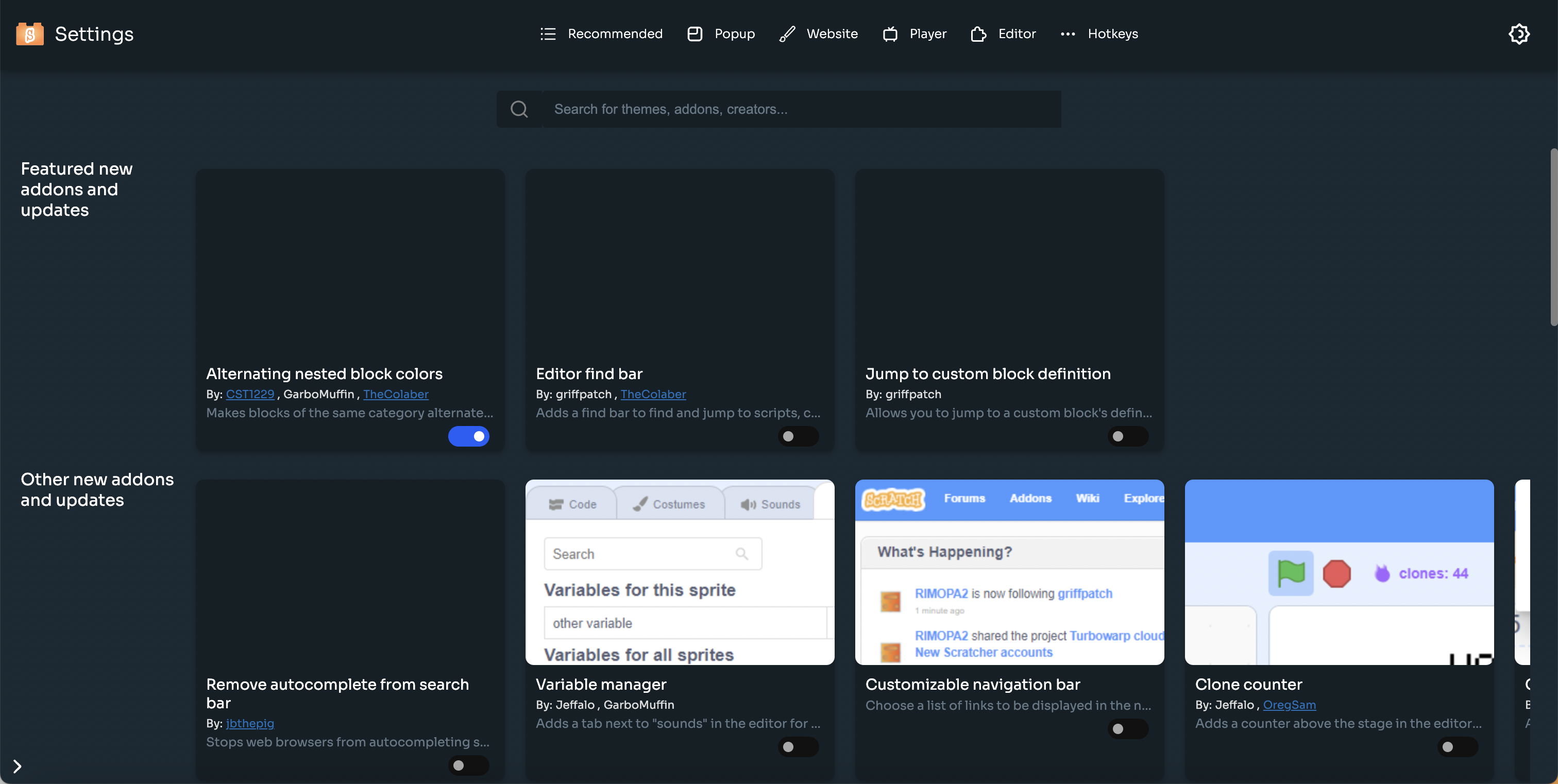
Task: Open the settings gear in the top right
Action: tap(1520, 34)
